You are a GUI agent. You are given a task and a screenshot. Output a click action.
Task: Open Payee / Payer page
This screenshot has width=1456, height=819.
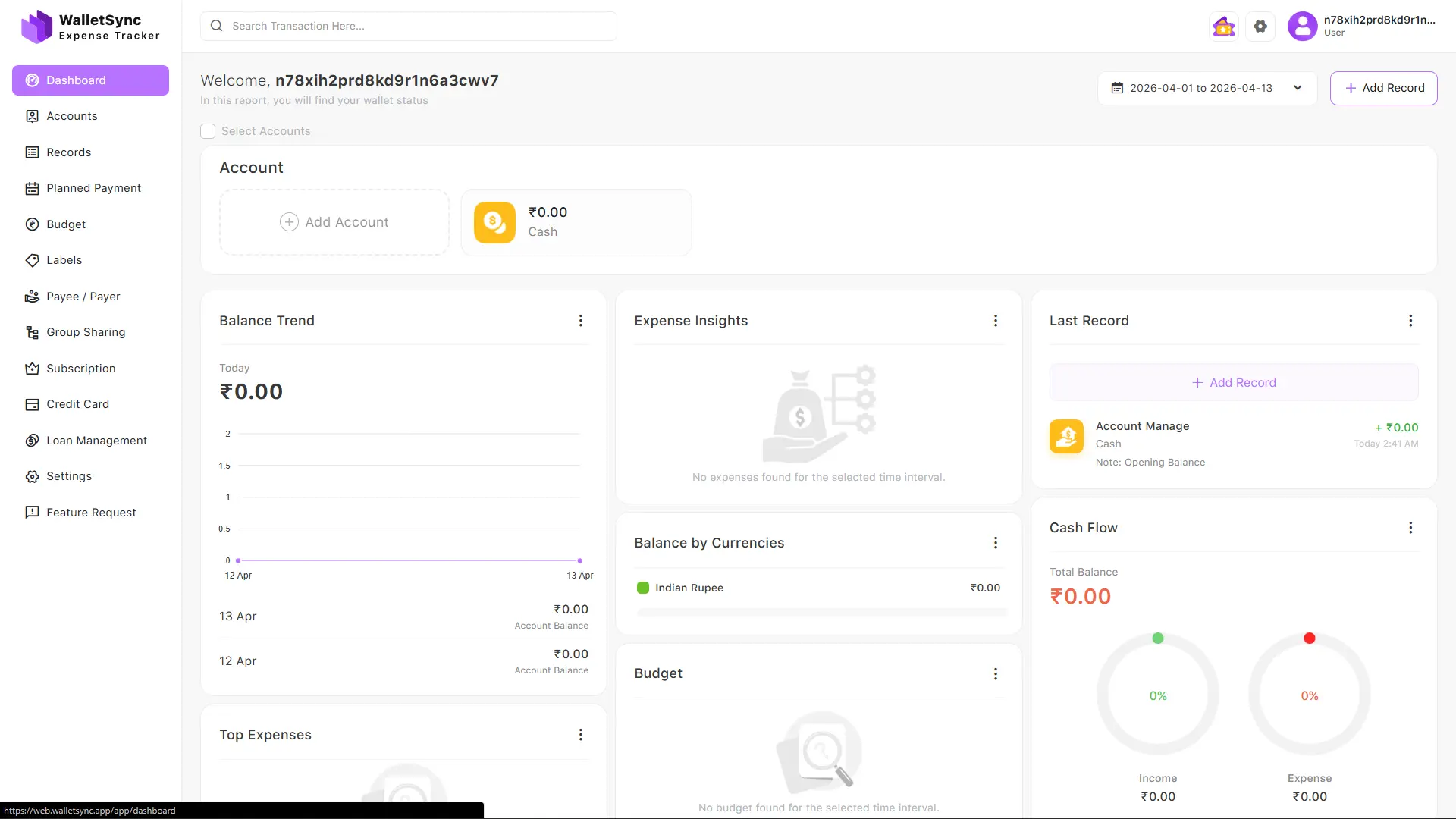tap(90, 297)
